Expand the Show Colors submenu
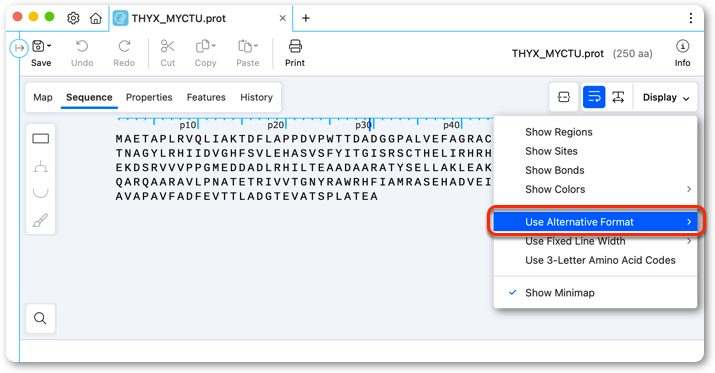Screen dimensions: 715x373 click(596, 189)
